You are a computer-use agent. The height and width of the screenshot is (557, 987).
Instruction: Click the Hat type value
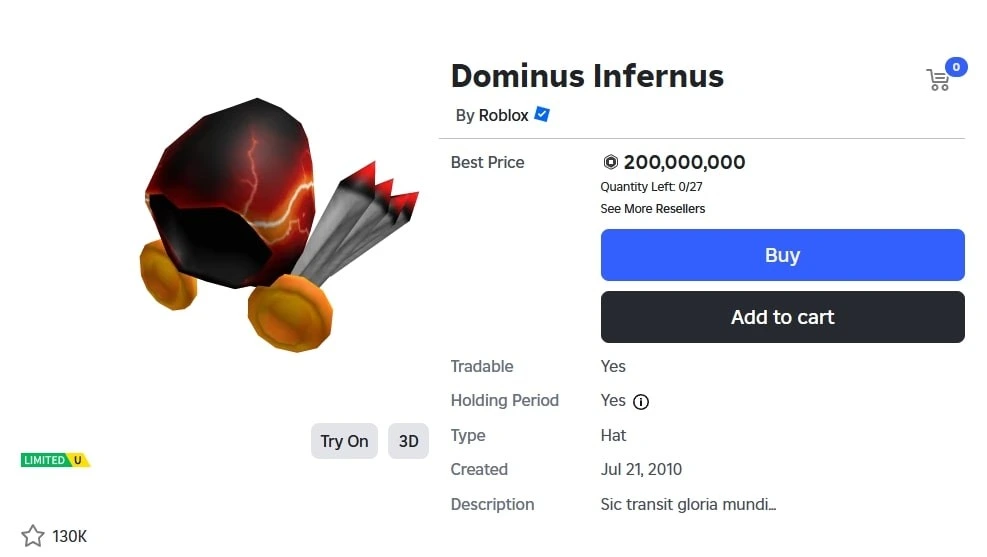click(613, 435)
